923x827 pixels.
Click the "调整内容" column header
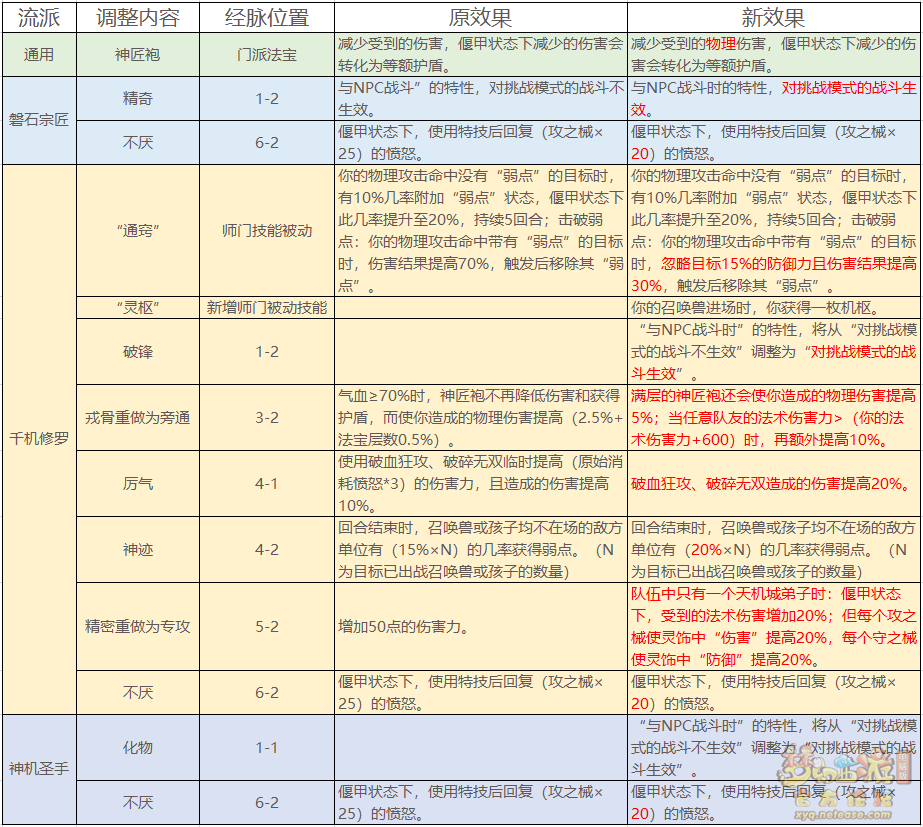pos(138,18)
